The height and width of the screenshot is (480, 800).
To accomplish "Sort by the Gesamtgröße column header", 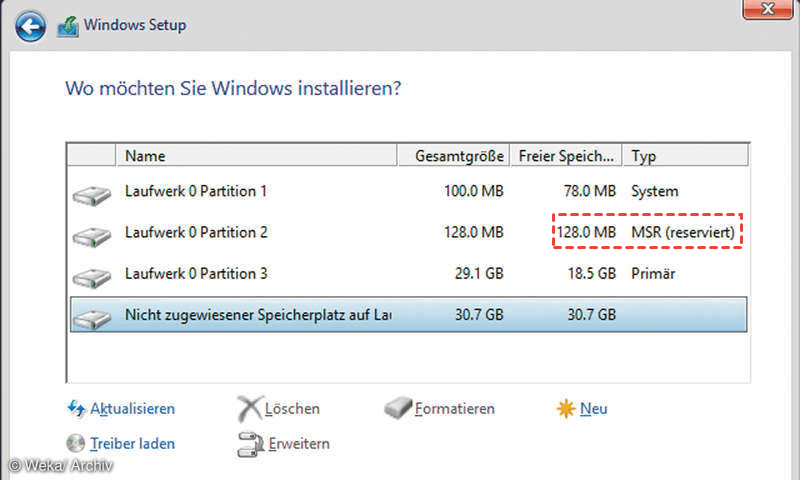I will pos(460,156).
